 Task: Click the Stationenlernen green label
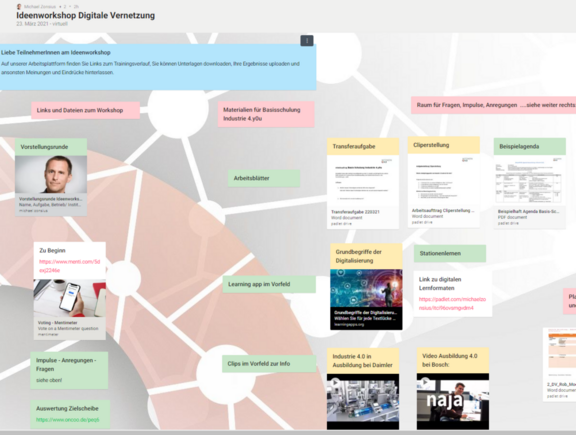click(450, 254)
